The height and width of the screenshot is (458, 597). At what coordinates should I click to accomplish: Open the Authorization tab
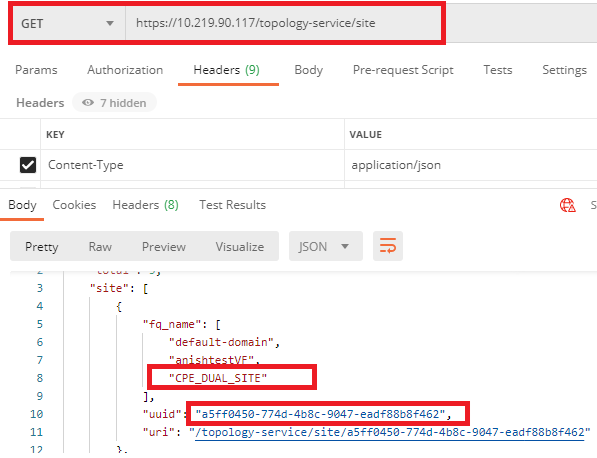click(125, 70)
